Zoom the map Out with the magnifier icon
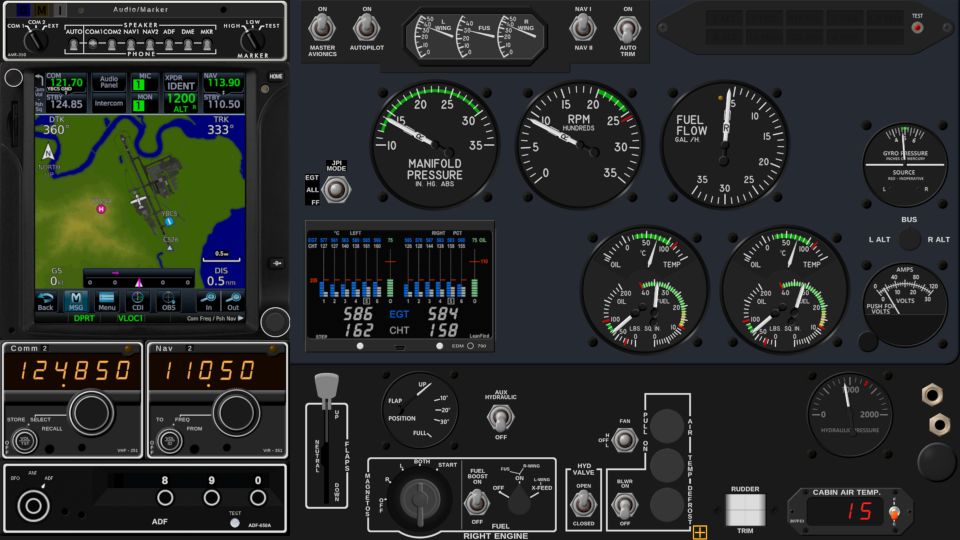This screenshot has width=960, height=540. tap(233, 302)
